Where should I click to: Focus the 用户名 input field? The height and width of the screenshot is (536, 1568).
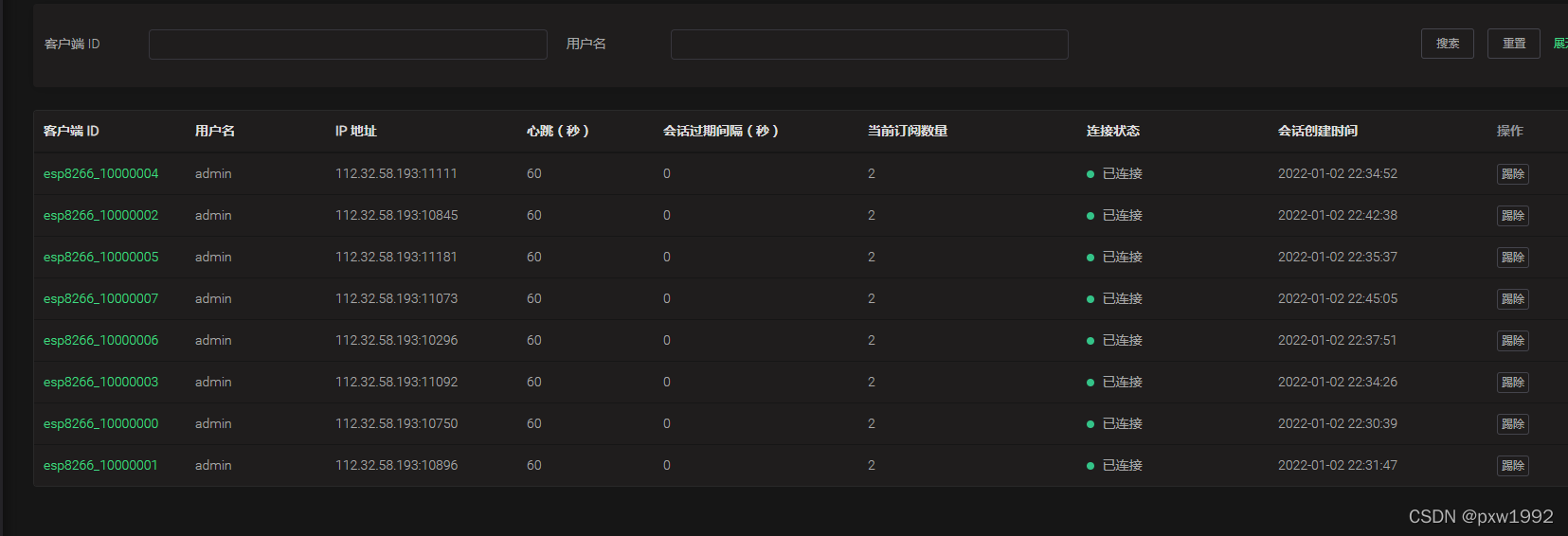pos(869,45)
